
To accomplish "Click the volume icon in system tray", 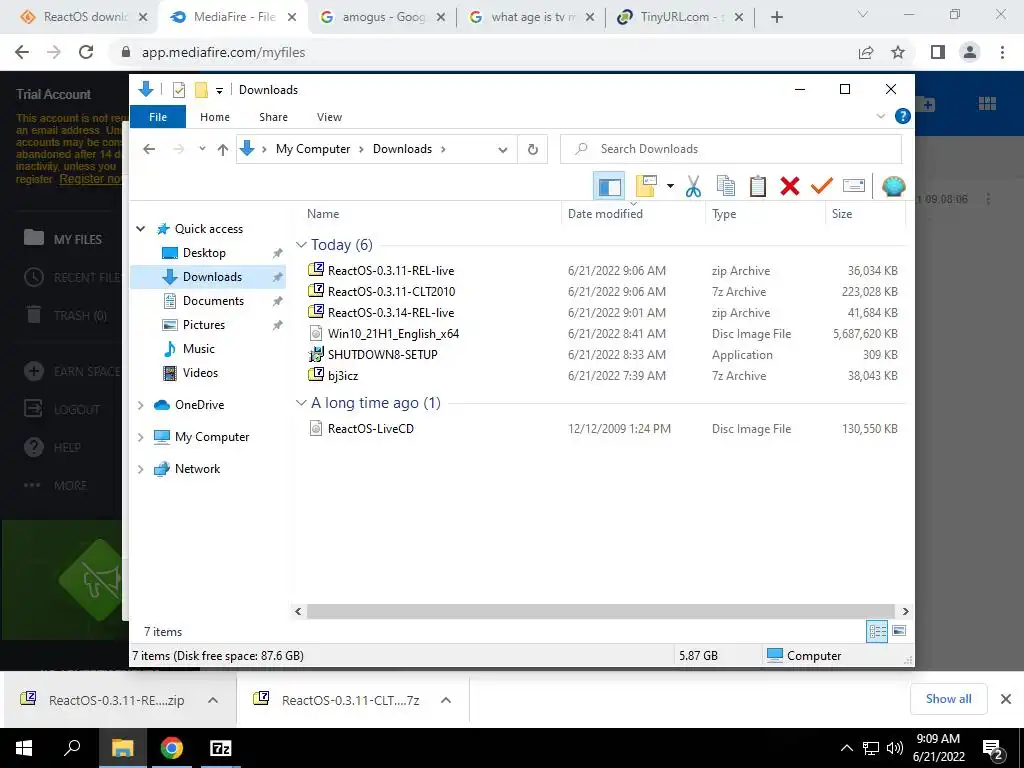I will click(895, 748).
